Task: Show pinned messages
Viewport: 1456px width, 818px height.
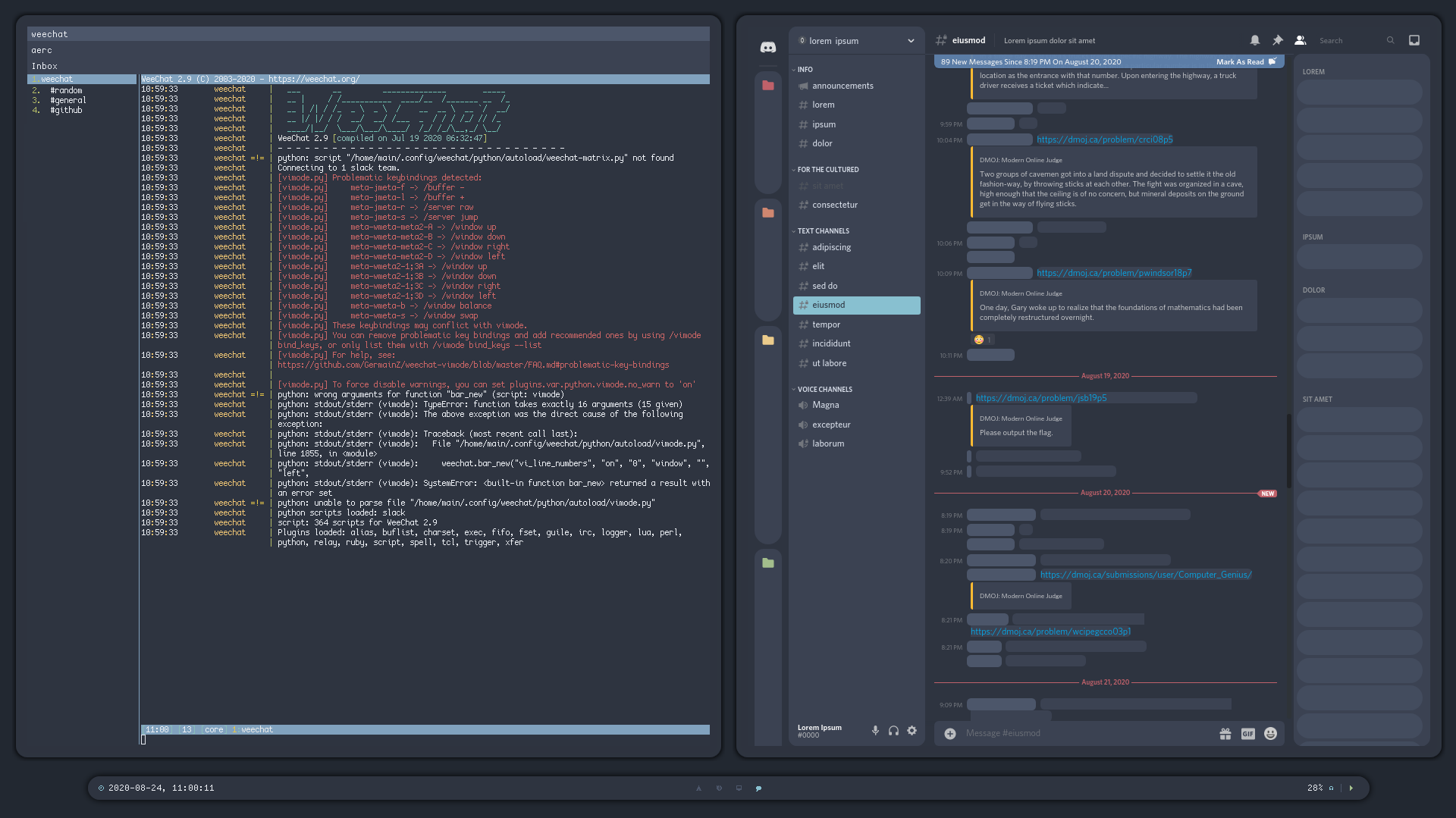Action: (x=1277, y=40)
